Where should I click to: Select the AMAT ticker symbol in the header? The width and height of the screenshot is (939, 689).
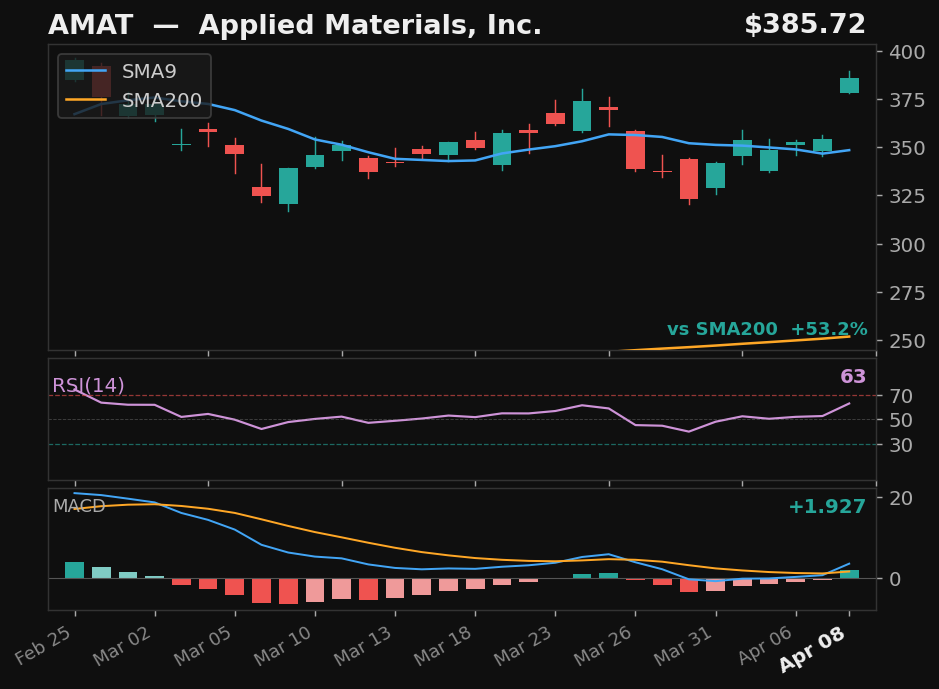pos(91,23)
